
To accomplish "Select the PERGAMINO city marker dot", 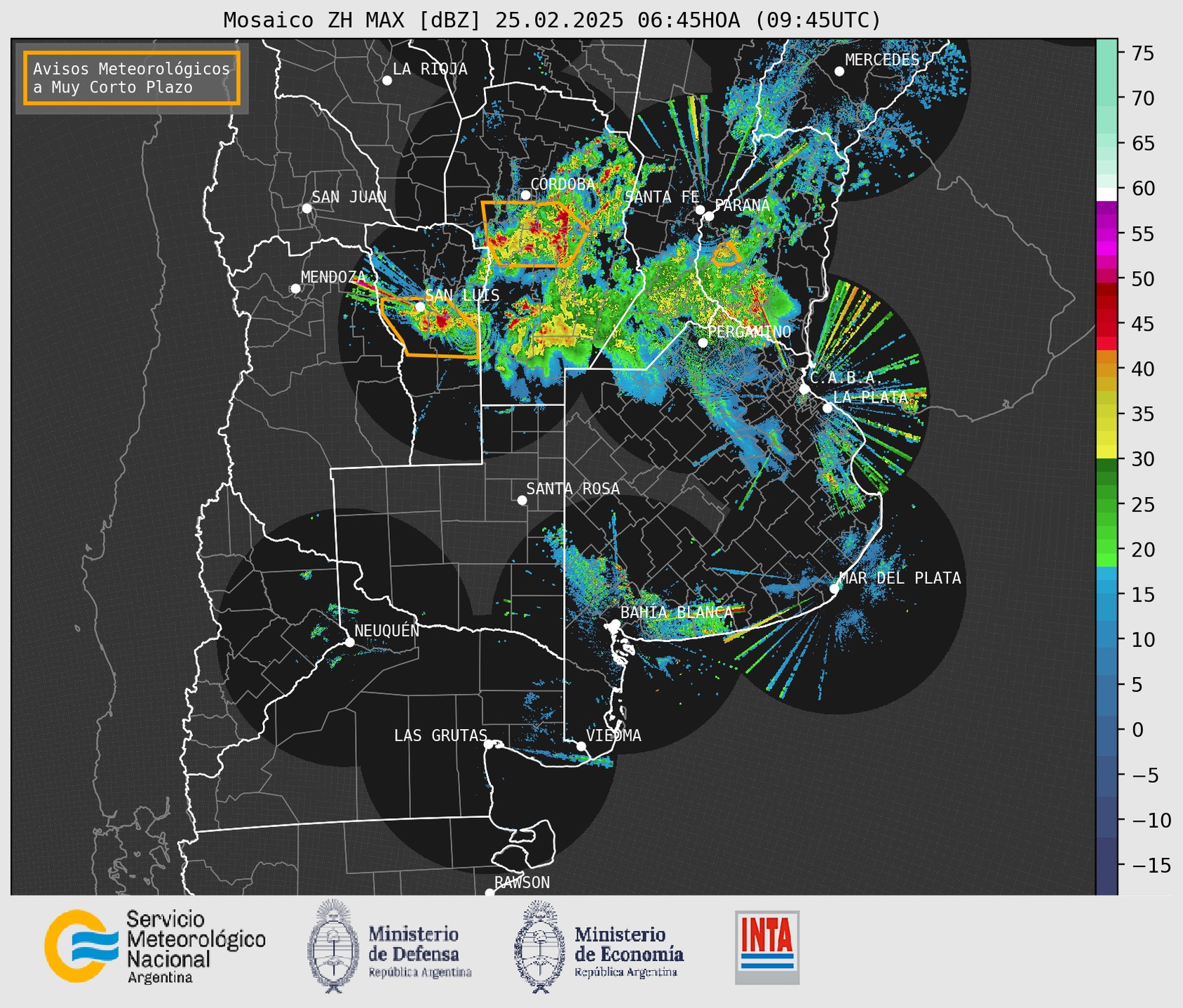I will coord(703,343).
